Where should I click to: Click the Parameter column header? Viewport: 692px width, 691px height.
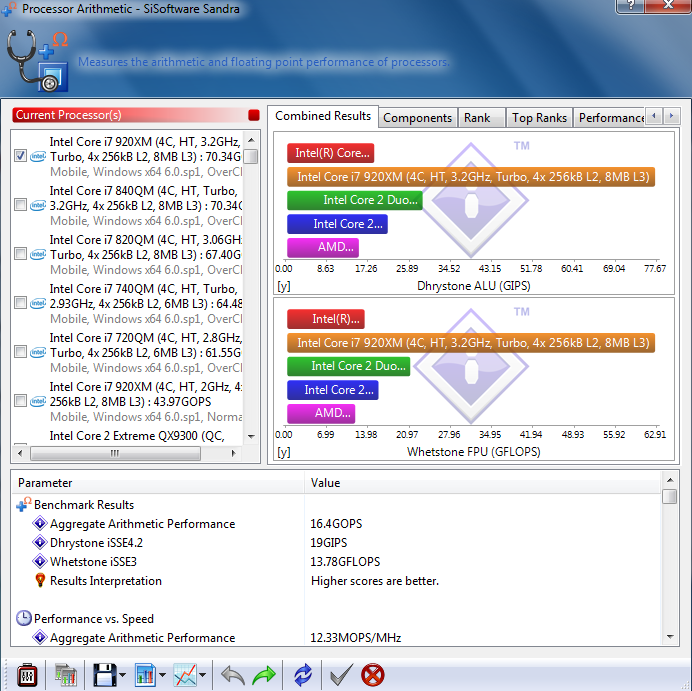[158, 483]
